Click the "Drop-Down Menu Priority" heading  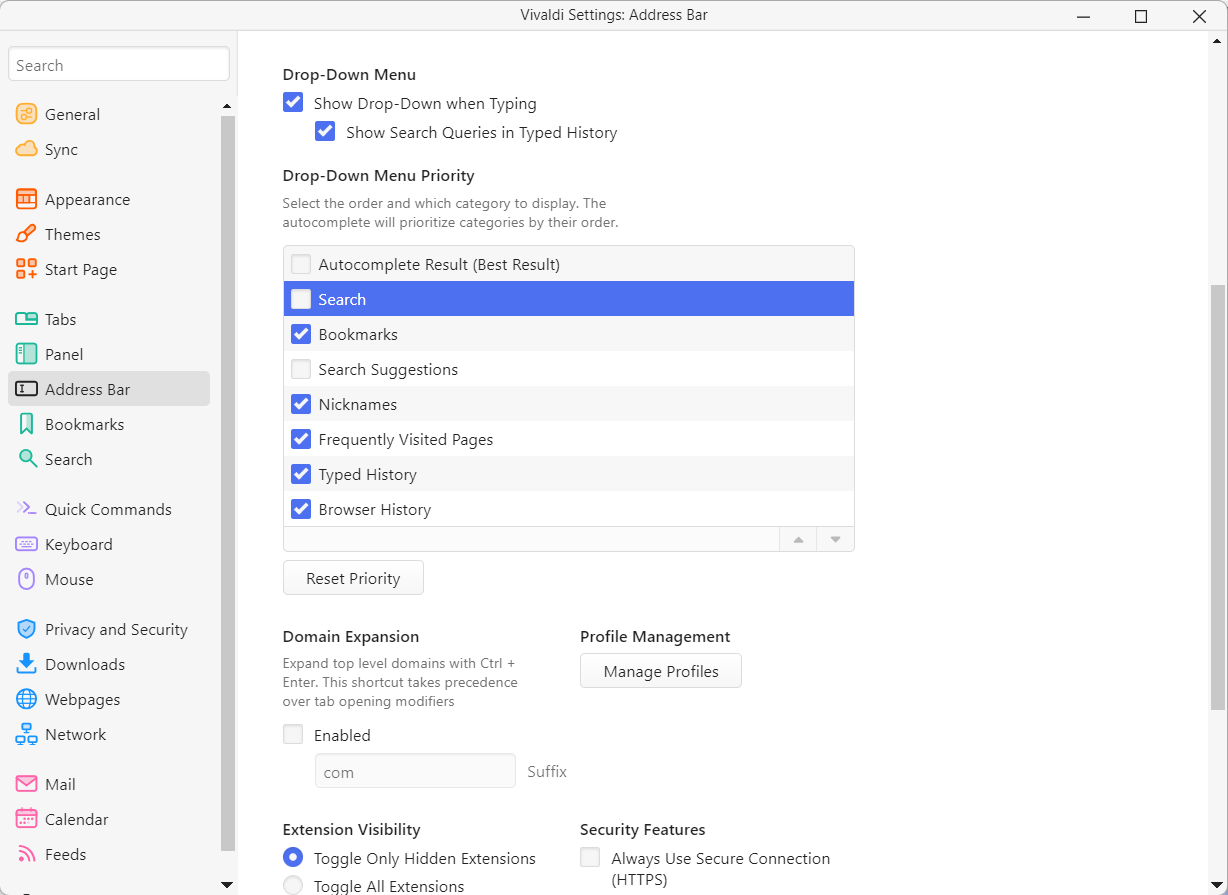point(378,176)
